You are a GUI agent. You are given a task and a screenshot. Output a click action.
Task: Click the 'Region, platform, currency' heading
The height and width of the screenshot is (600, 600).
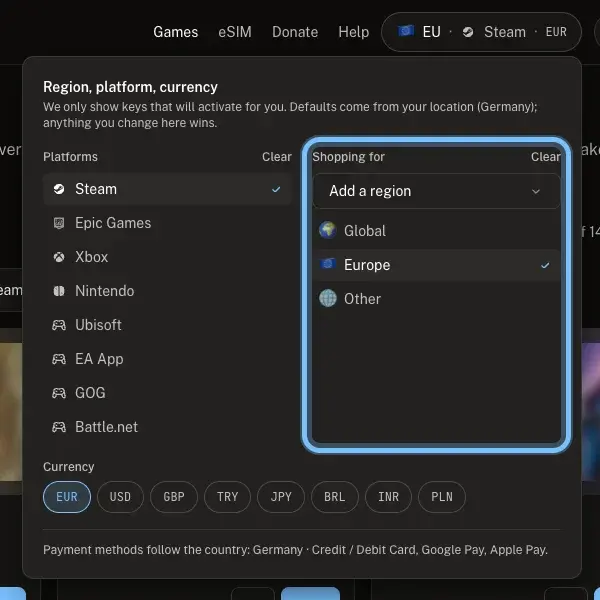point(130,87)
